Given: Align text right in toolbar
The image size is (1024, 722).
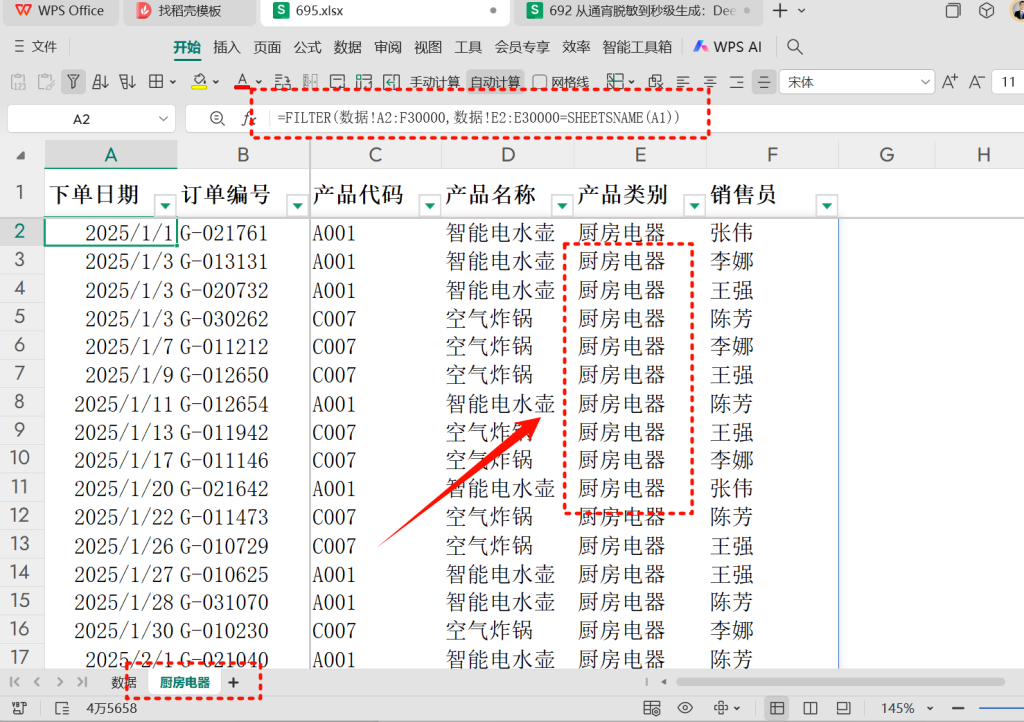Looking at the screenshot, I should coord(737,82).
